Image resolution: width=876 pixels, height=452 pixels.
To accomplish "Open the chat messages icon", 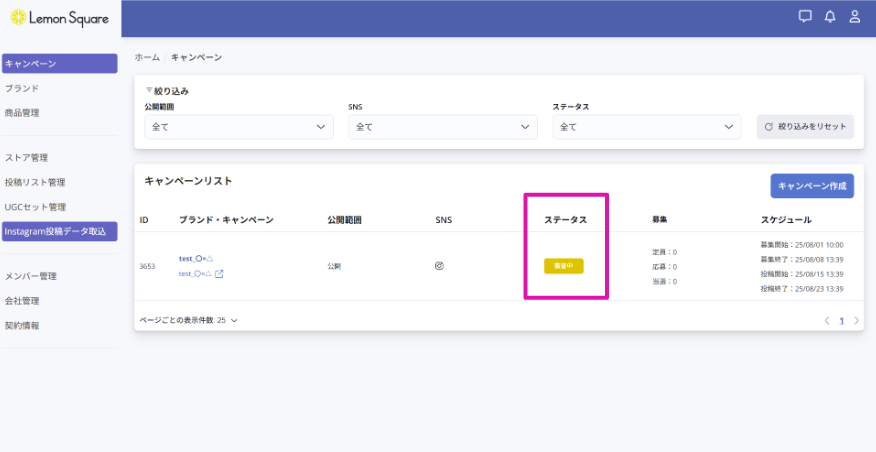I will point(805,16).
